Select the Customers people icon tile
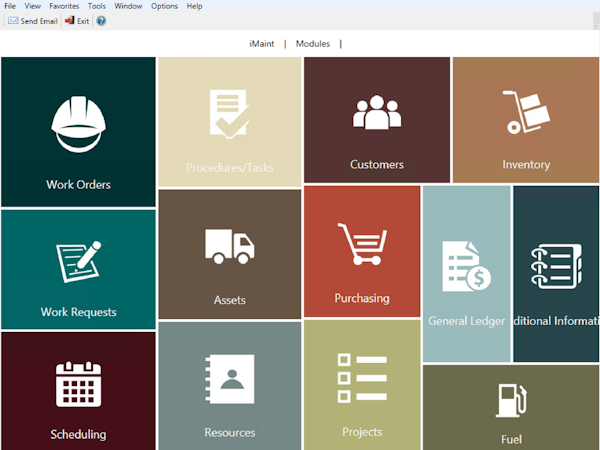600x450 pixels. 377,120
